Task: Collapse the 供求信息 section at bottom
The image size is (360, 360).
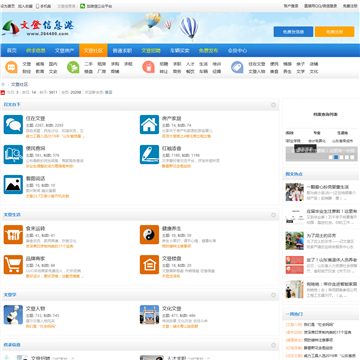Action: 274,345
